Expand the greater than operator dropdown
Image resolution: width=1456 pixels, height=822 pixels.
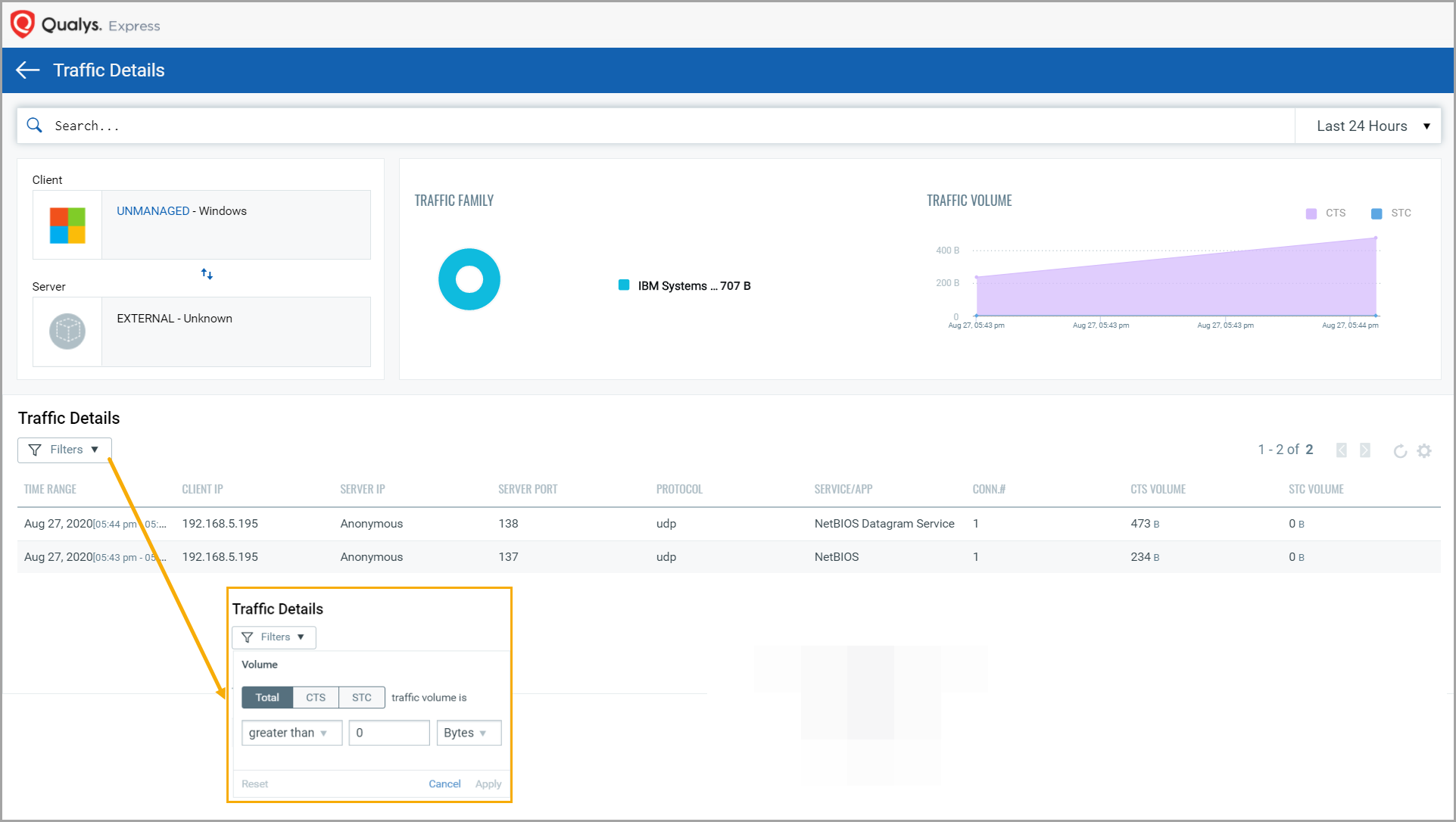coord(292,733)
